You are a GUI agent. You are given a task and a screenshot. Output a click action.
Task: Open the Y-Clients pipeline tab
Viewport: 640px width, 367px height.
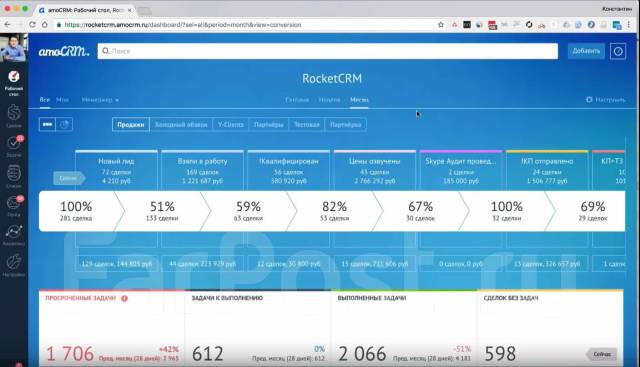click(x=231, y=125)
